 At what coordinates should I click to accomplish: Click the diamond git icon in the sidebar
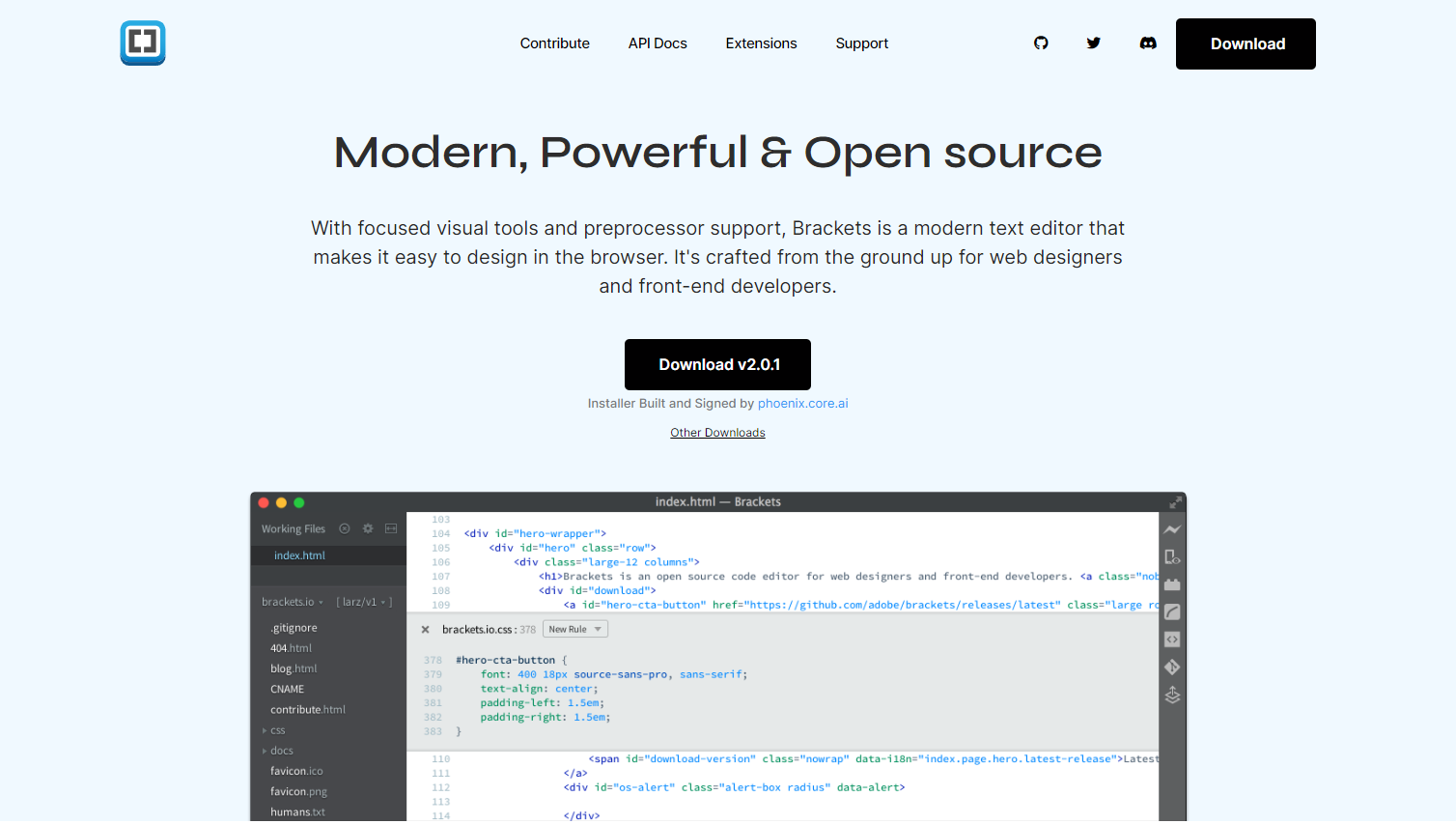pyautogui.click(x=1171, y=666)
